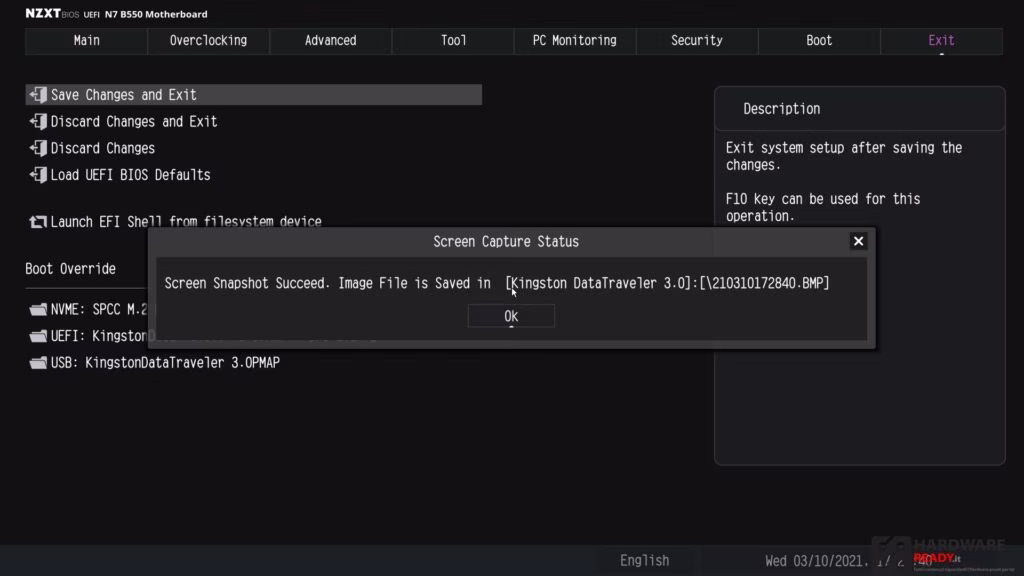Click the Screen Capture Status title
This screenshot has height=576, width=1024.
coord(506,242)
